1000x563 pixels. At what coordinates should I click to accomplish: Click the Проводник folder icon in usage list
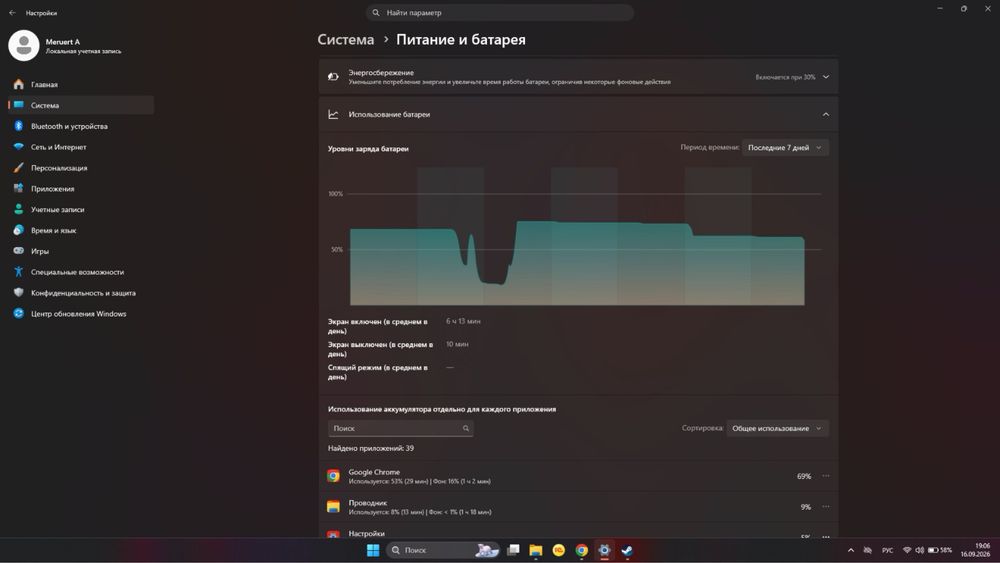[334, 507]
